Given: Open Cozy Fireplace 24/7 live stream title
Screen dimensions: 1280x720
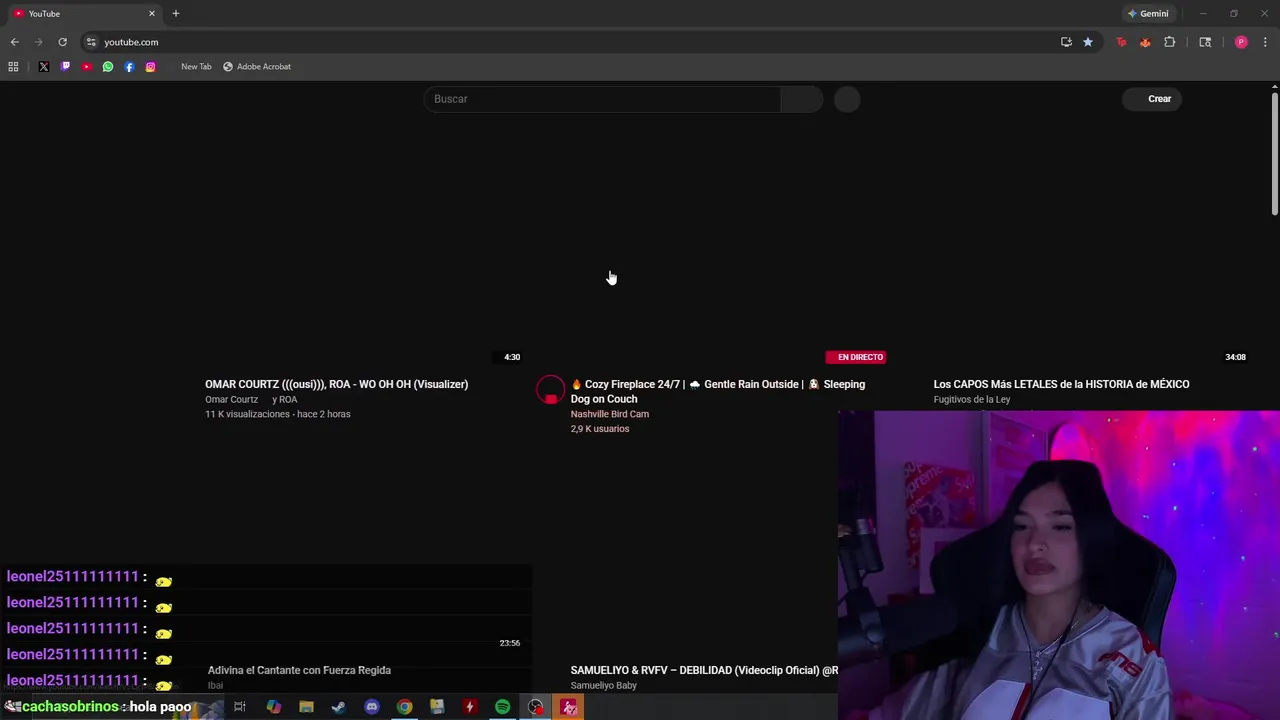Looking at the screenshot, I should coord(718,391).
